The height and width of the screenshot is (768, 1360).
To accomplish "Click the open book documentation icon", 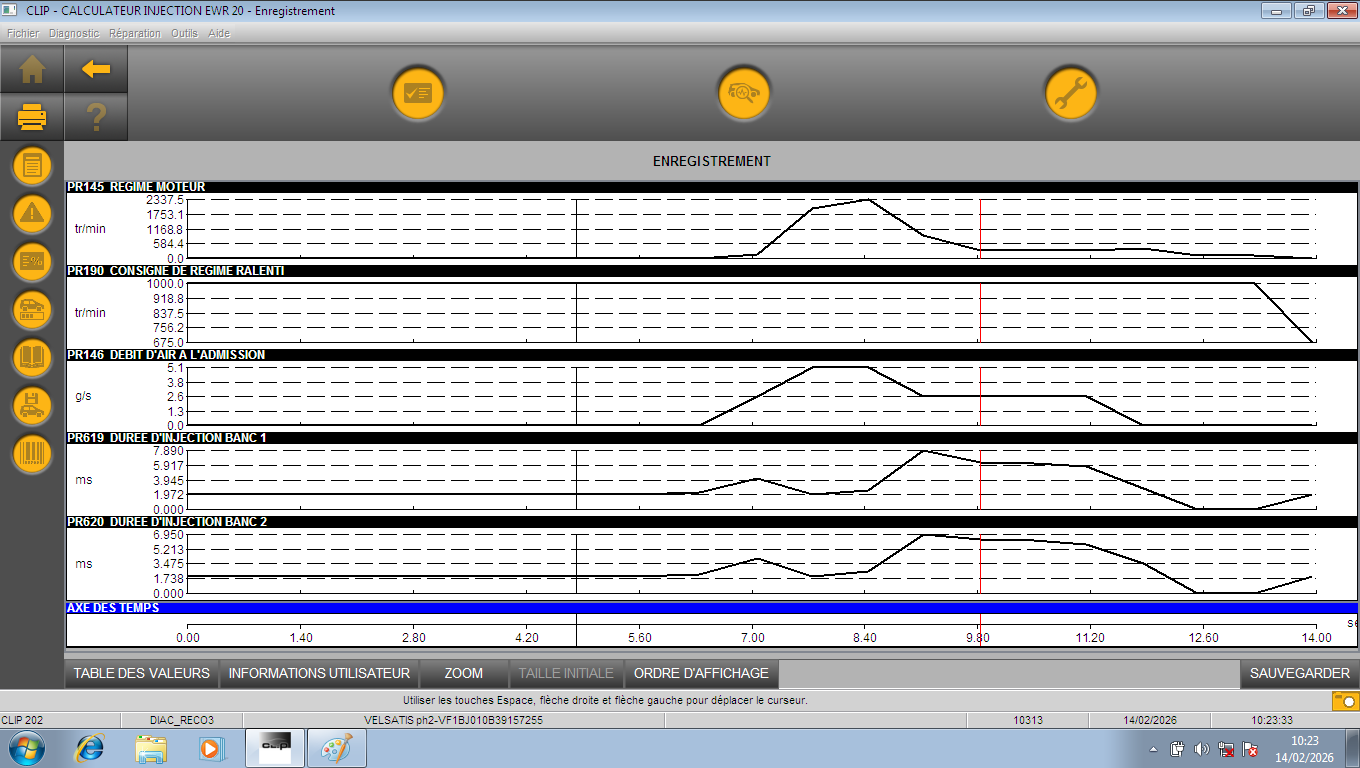I will [32, 357].
